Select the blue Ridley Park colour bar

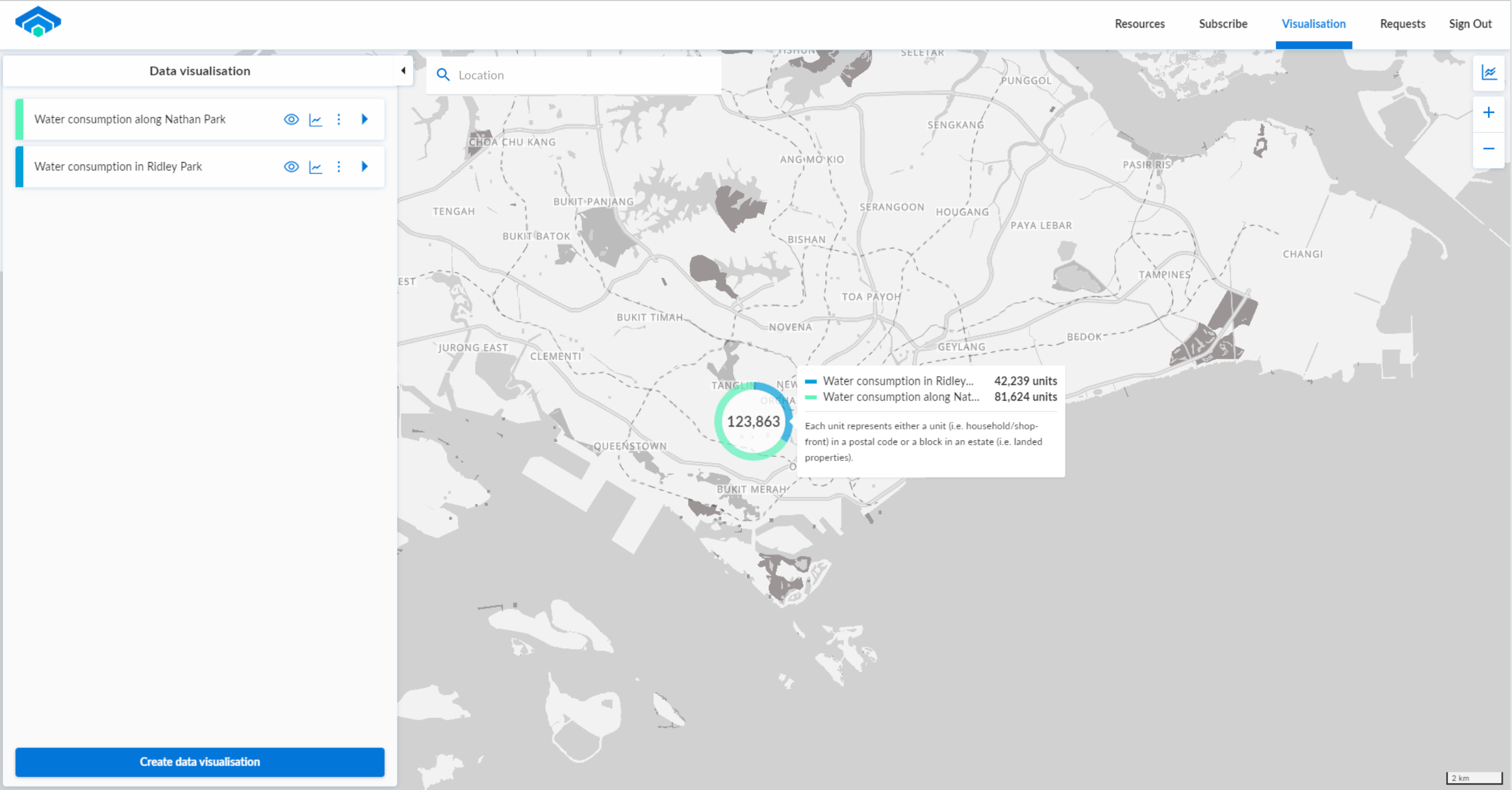click(19, 167)
